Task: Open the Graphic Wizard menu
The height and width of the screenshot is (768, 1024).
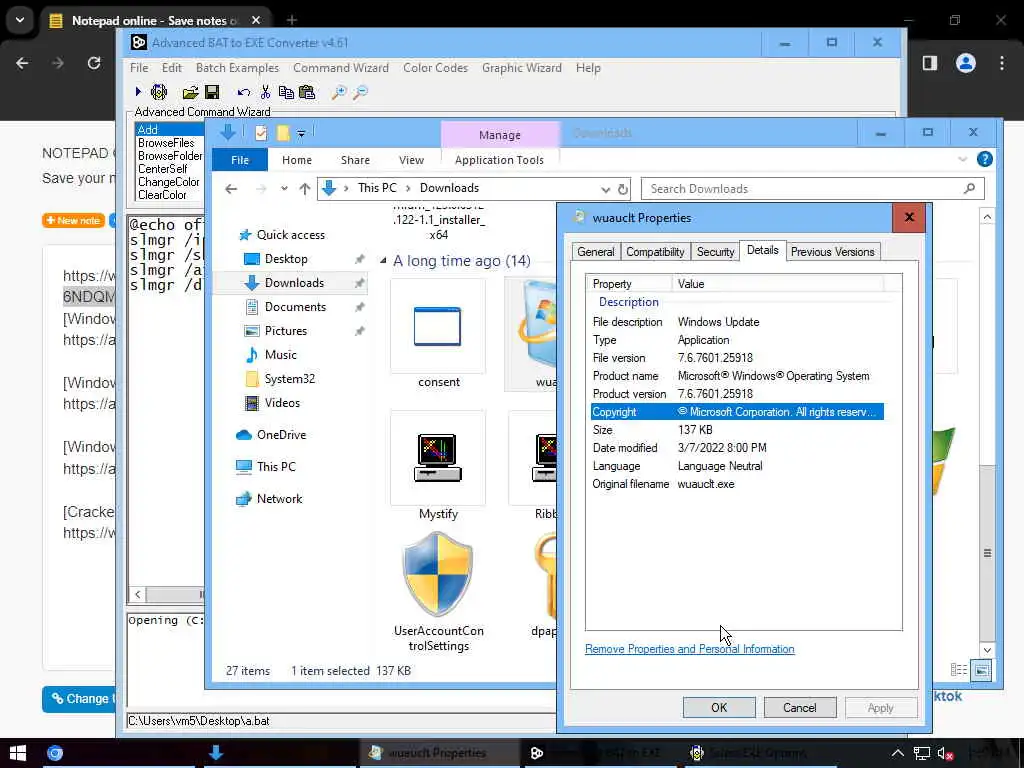Action: tap(522, 68)
